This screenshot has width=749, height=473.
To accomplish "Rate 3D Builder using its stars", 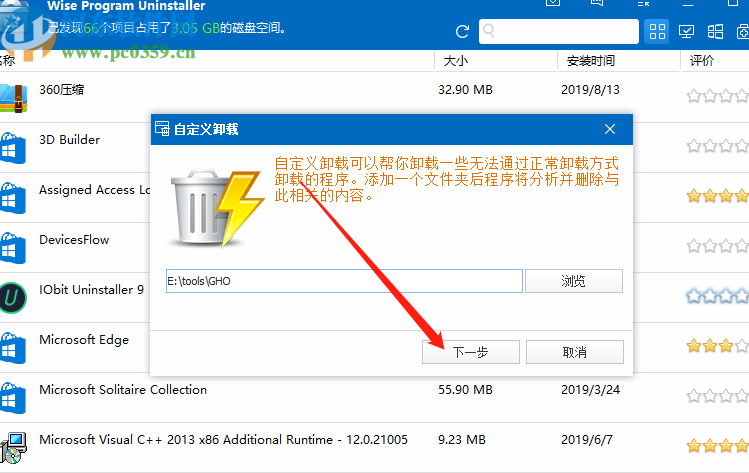I will [717, 146].
